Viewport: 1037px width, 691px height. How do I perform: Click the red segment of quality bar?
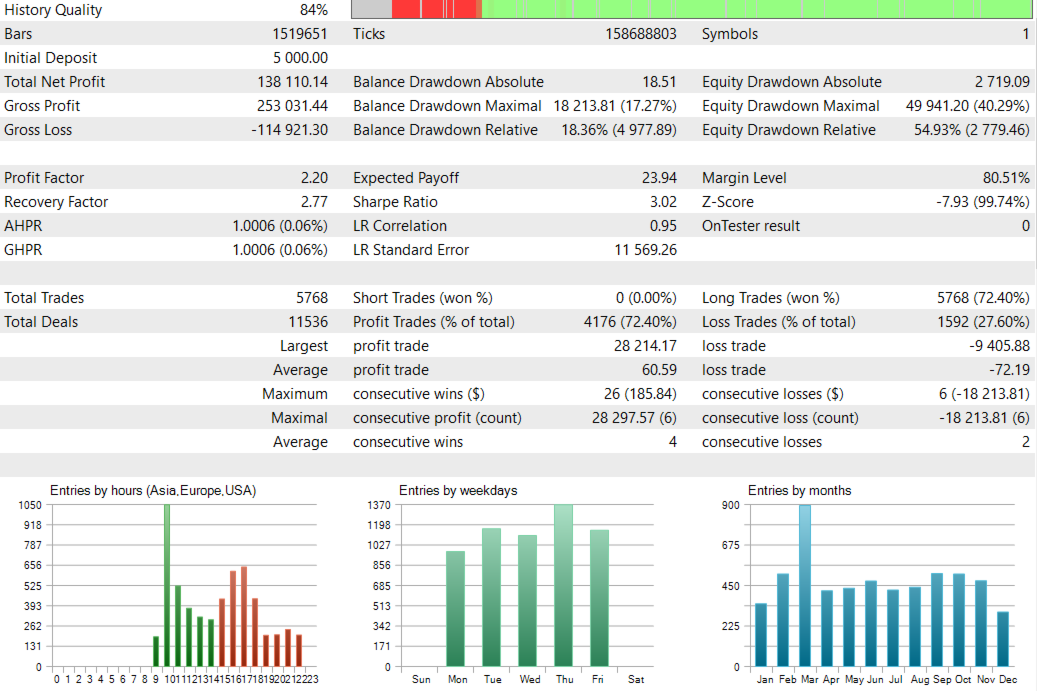pyautogui.click(x=436, y=9)
